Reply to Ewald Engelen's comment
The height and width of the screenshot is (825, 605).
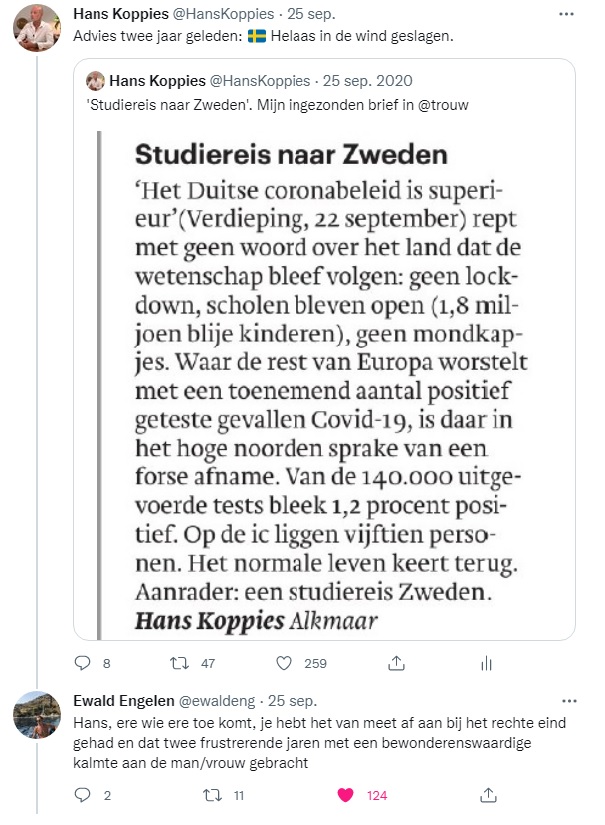tap(84, 795)
